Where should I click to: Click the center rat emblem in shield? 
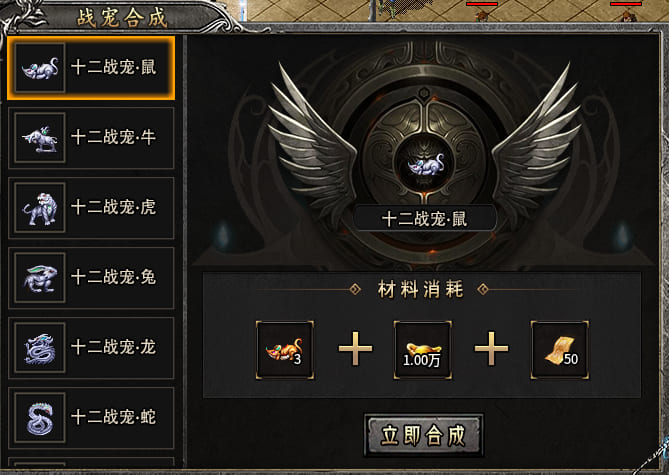pyautogui.click(x=425, y=165)
